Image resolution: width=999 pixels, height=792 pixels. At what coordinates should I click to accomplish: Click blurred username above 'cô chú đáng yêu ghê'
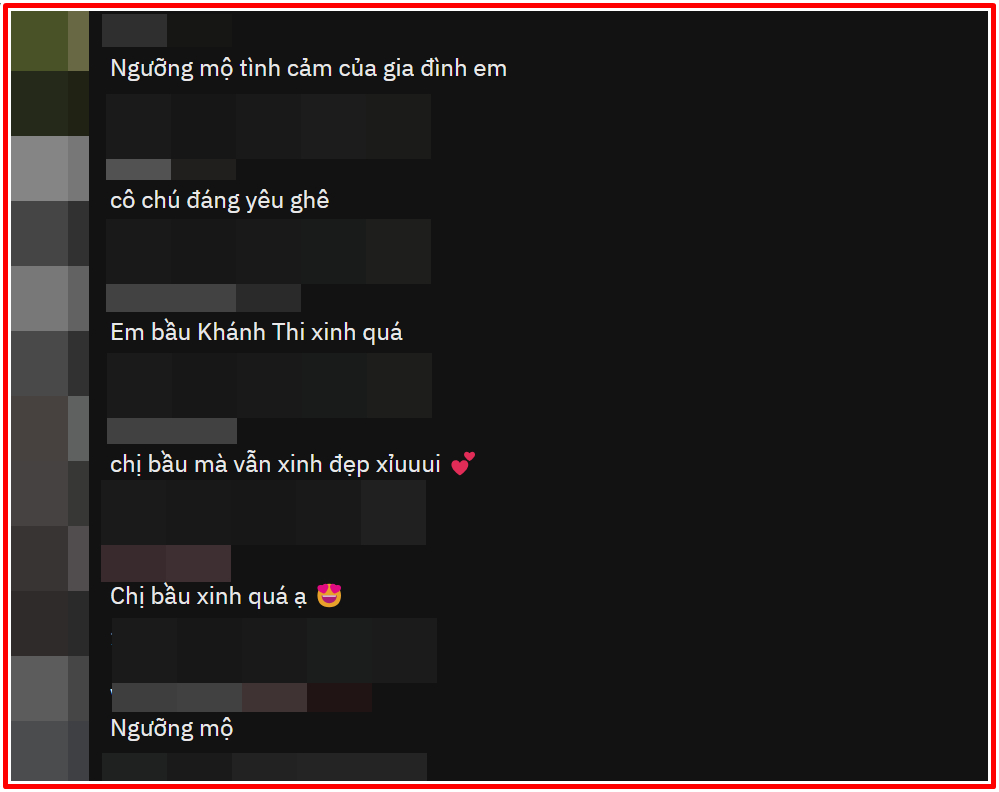(x=171, y=169)
